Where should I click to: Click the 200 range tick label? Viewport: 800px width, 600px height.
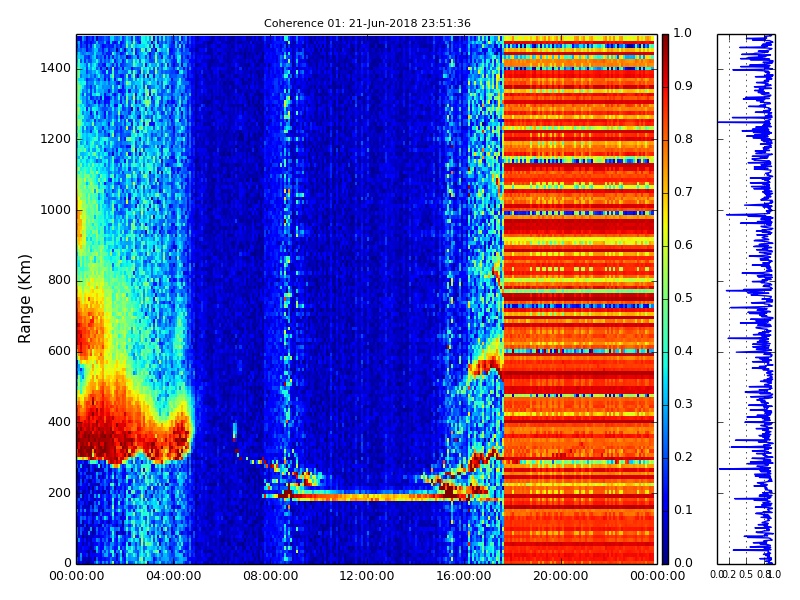pyautogui.click(x=60, y=493)
